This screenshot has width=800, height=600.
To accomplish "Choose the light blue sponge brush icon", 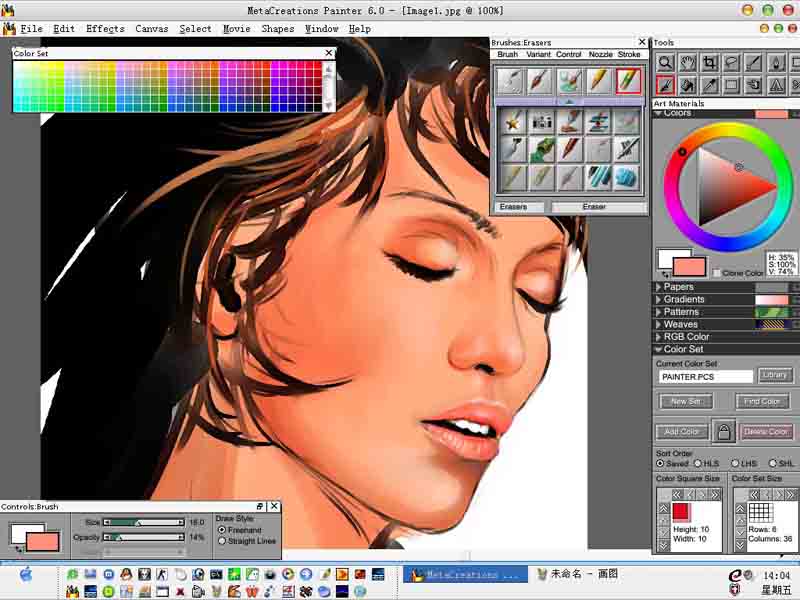I will click(x=627, y=179).
